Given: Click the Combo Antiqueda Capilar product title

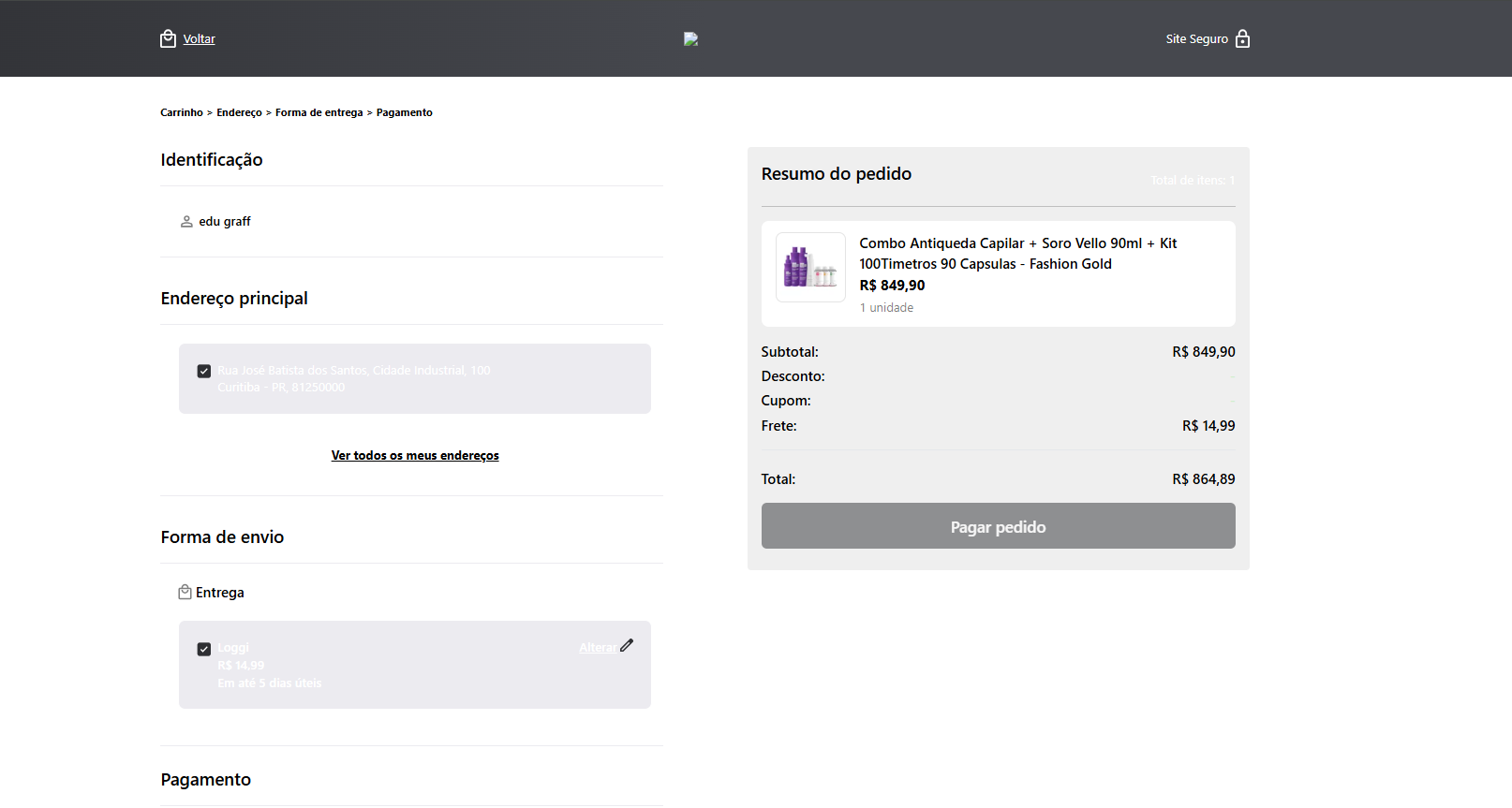Looking at the screenshot, I should [1017, 254].
